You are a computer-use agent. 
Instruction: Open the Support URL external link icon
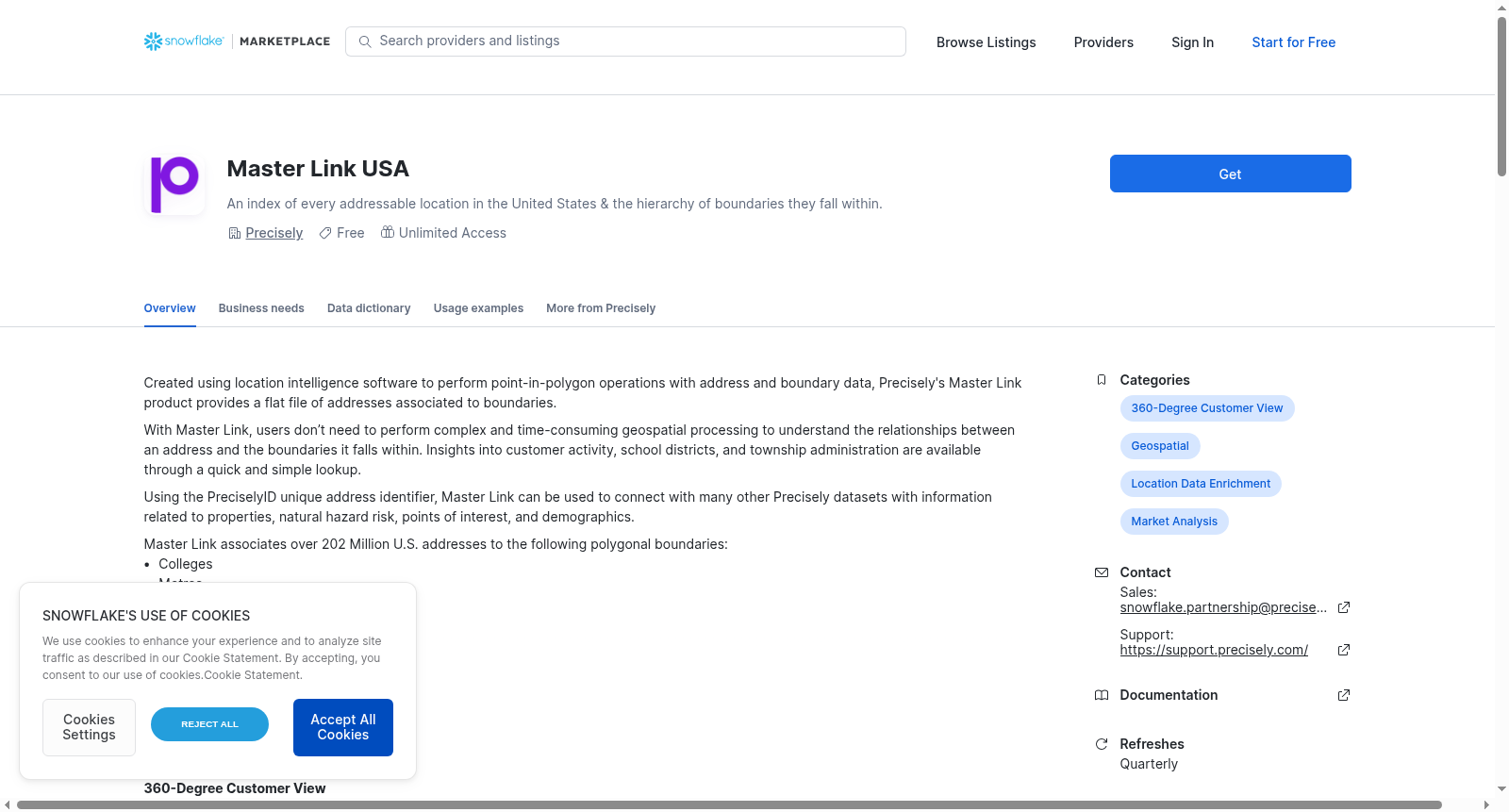pos(1344,650)
